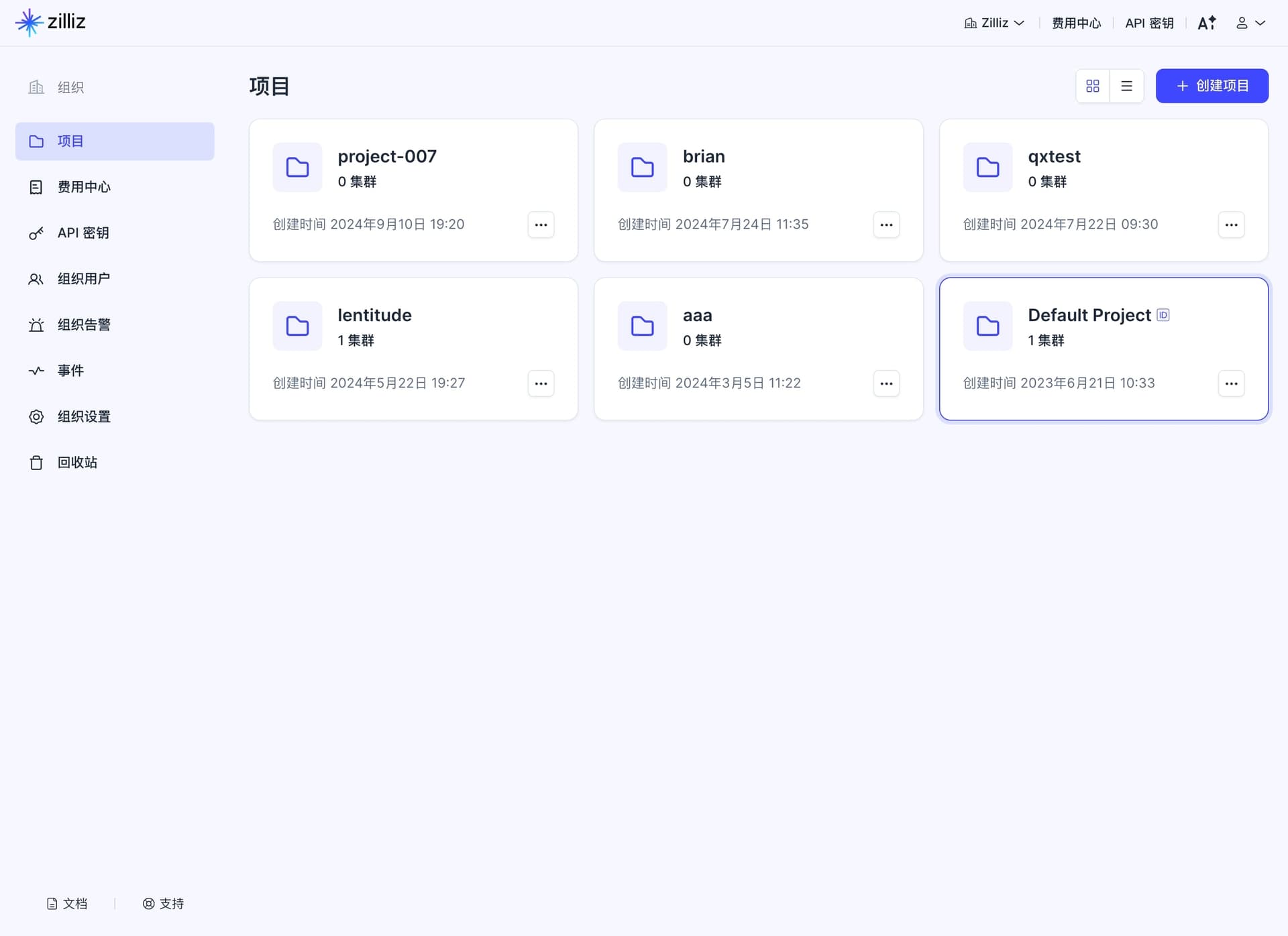Copy Default Project ID icon
The image size is (1288, 936).
point(1163,315)
